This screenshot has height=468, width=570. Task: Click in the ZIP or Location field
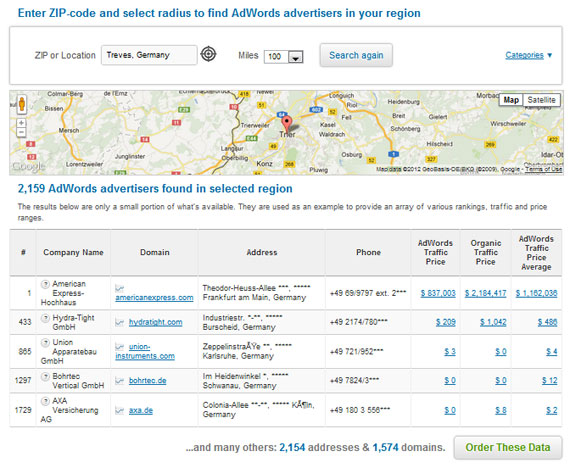(149, 55)
